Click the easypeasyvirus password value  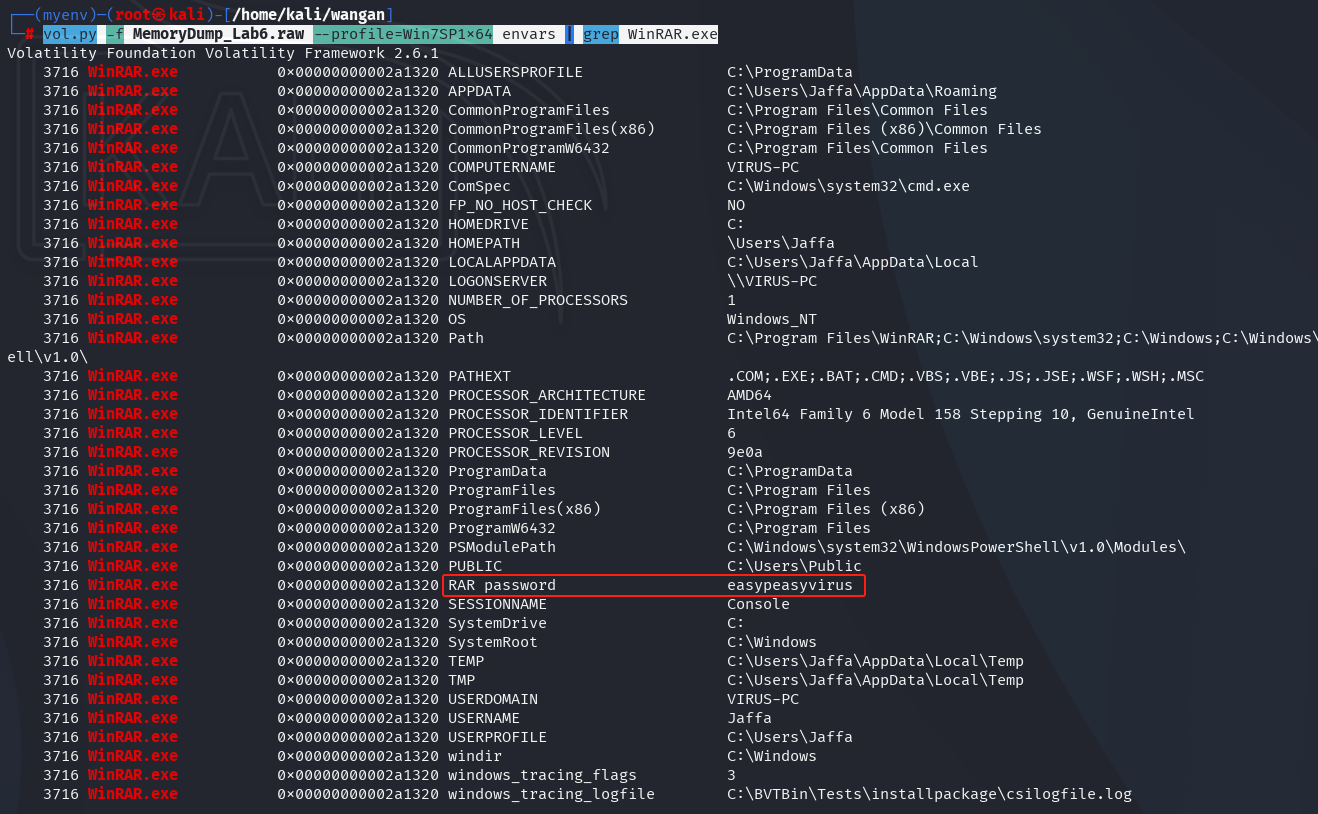pyautogui.click(x=790, y=585)
